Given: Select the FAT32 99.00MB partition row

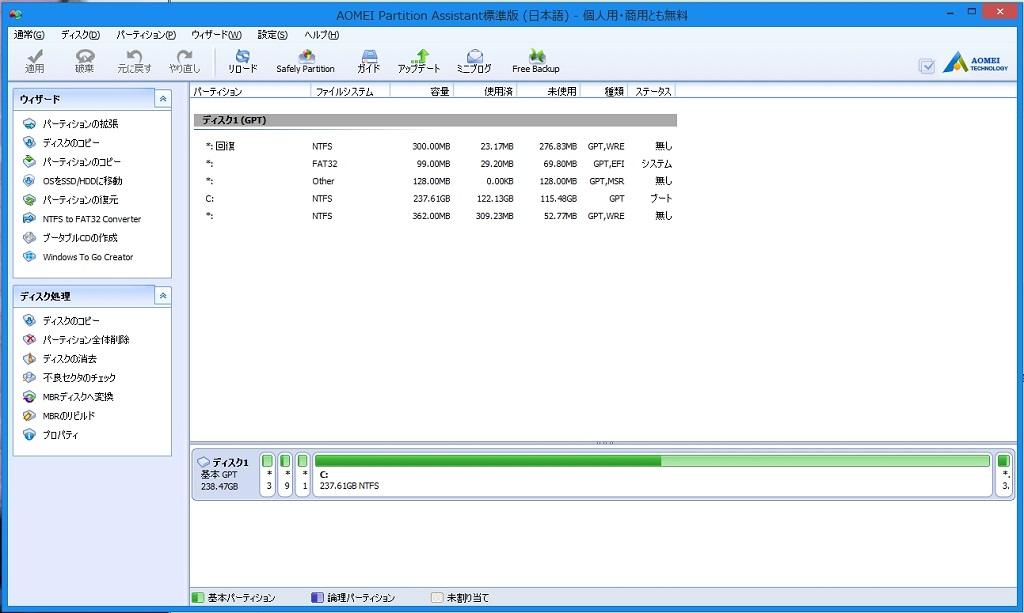Looking at the screenshot, I should click(x=435, y=164).
